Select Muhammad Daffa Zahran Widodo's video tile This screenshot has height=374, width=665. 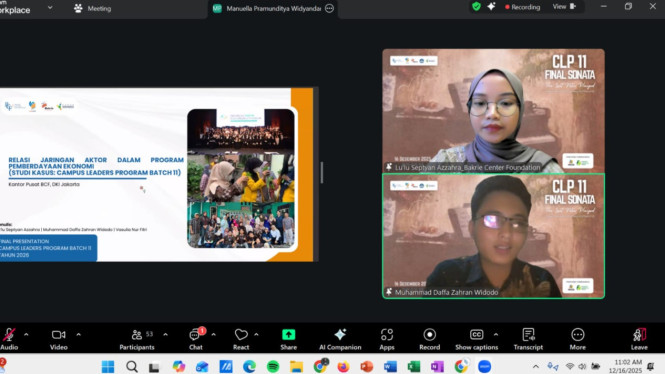pos(493,236)
